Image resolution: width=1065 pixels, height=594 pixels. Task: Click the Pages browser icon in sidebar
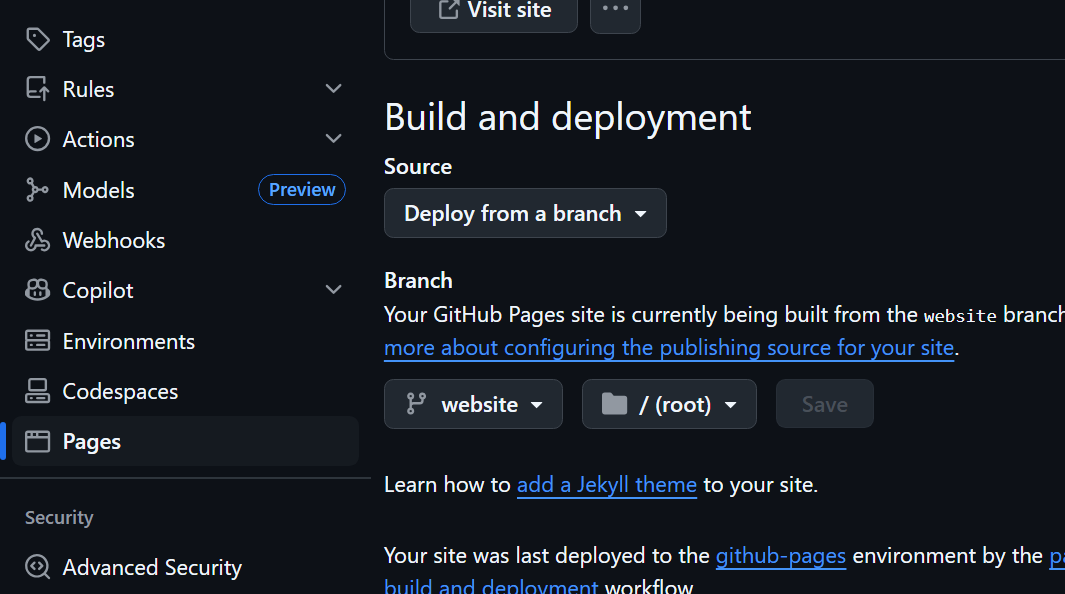tap(37, 441)
